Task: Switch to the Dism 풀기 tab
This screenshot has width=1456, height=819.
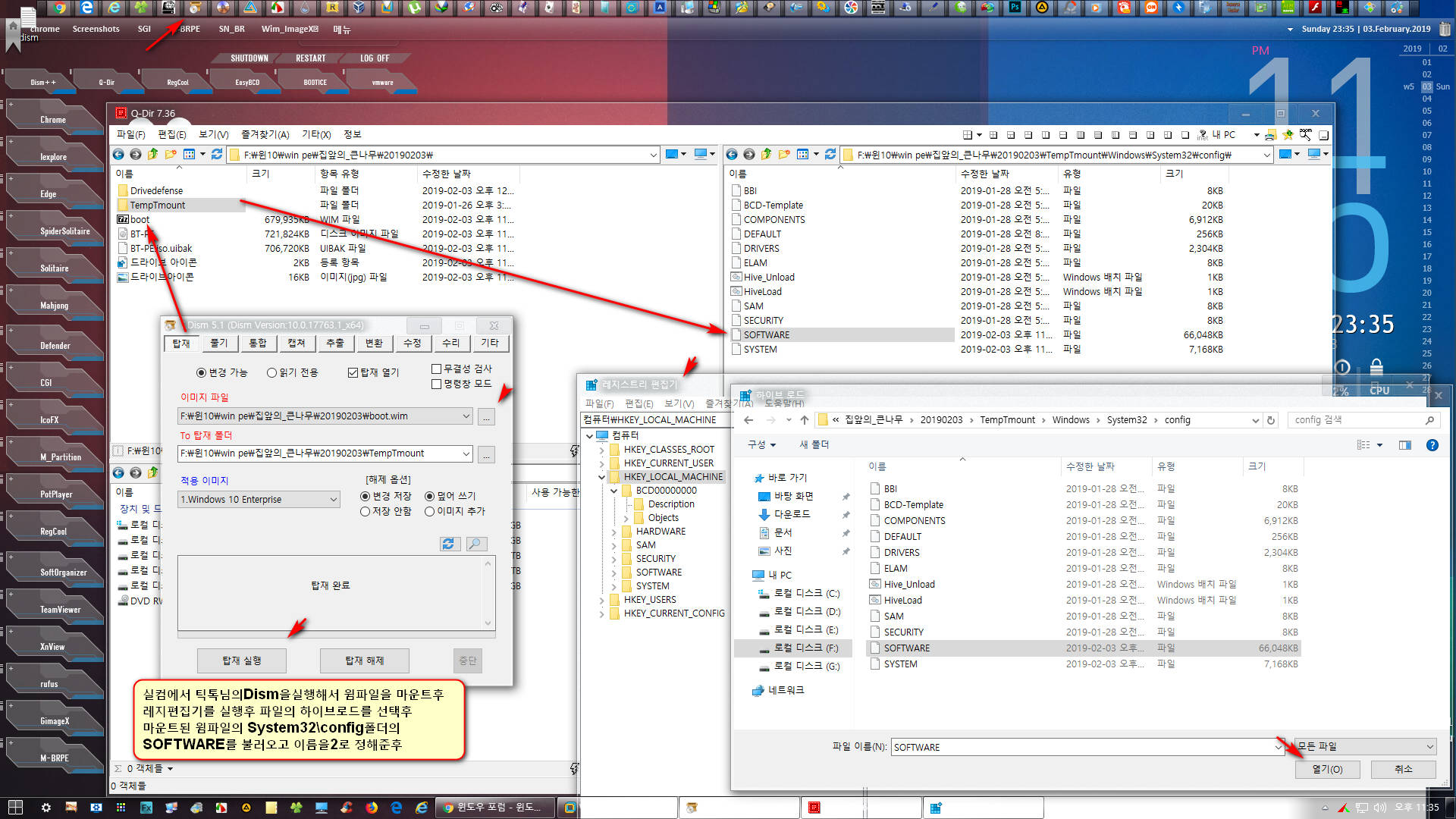Action: pos(219,344)
